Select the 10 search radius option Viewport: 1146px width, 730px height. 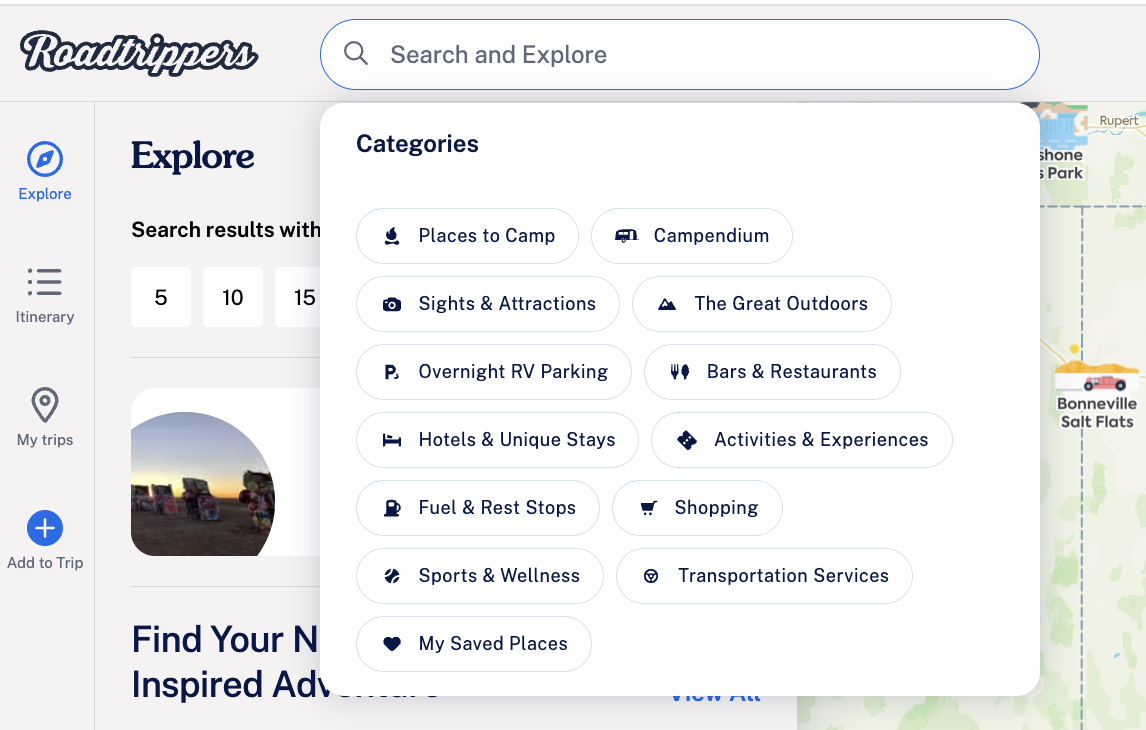233,297
